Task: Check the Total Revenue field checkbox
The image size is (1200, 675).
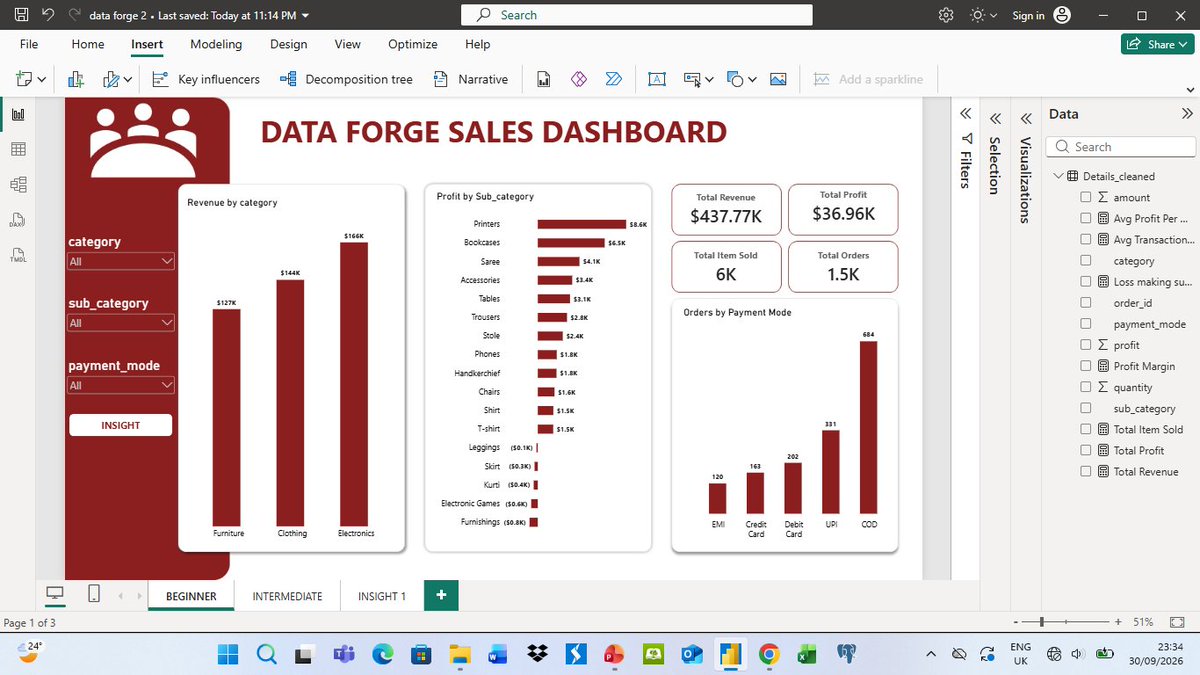Action: pos(1086,471)
